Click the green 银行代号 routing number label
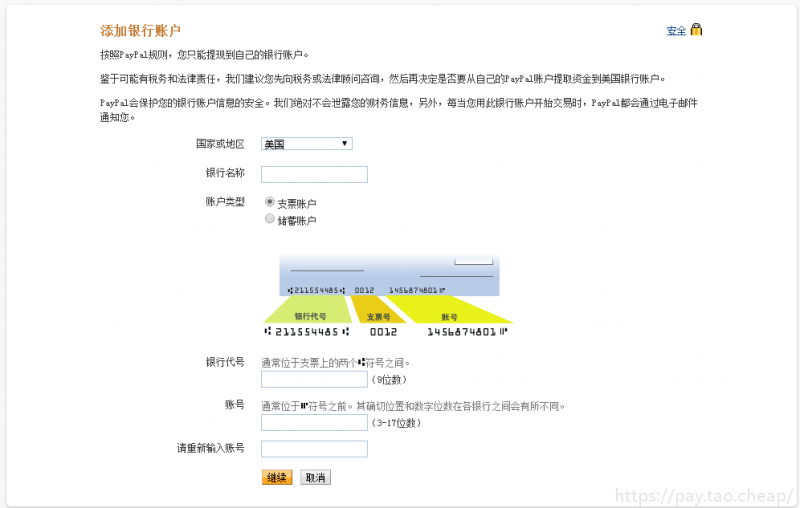 [310, 316]
